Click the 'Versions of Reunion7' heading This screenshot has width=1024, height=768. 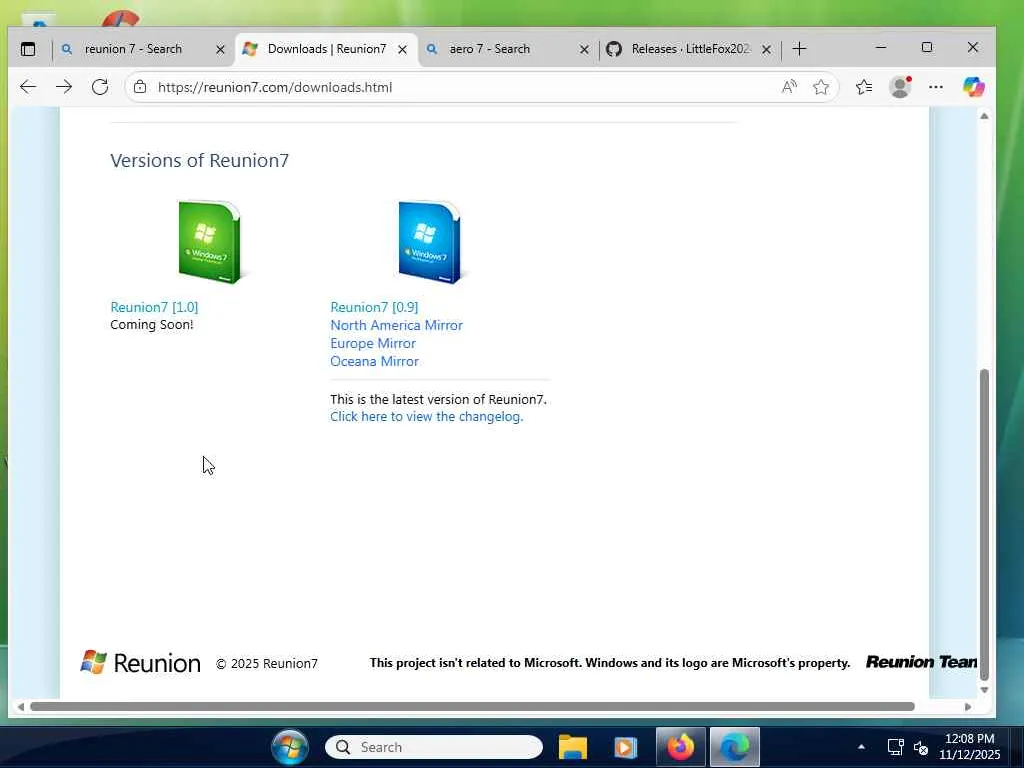pos(199,161)
